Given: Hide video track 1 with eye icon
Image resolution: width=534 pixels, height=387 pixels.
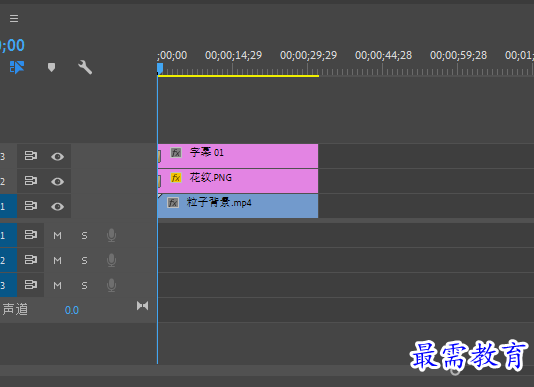Looking at the screenshot, I should tap(57, 206).
